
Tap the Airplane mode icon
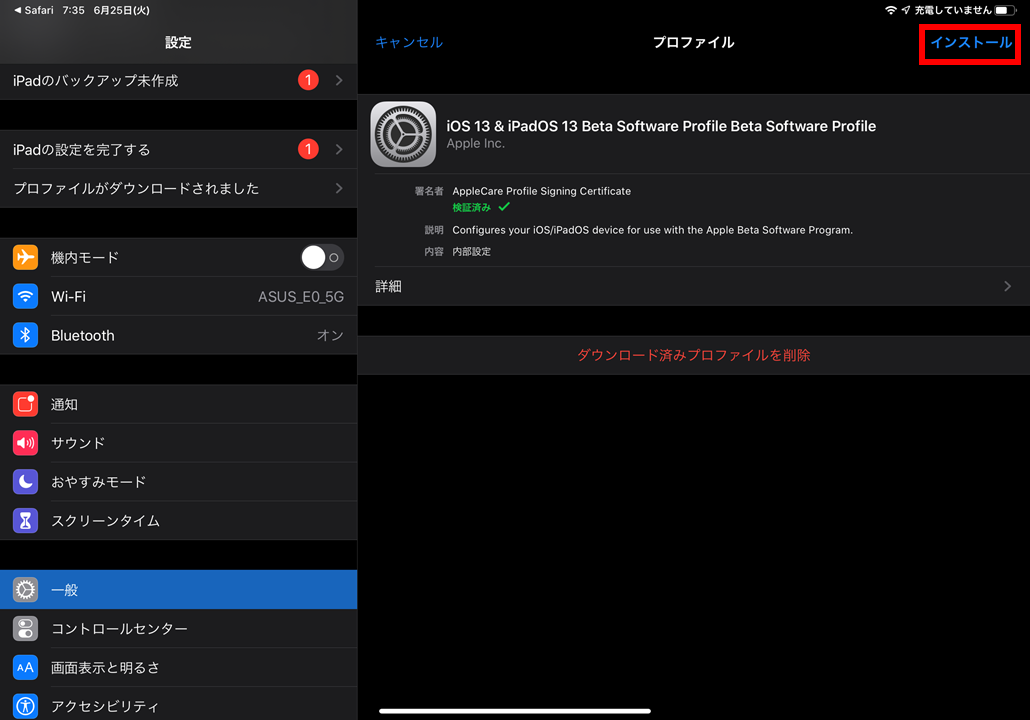25,257
